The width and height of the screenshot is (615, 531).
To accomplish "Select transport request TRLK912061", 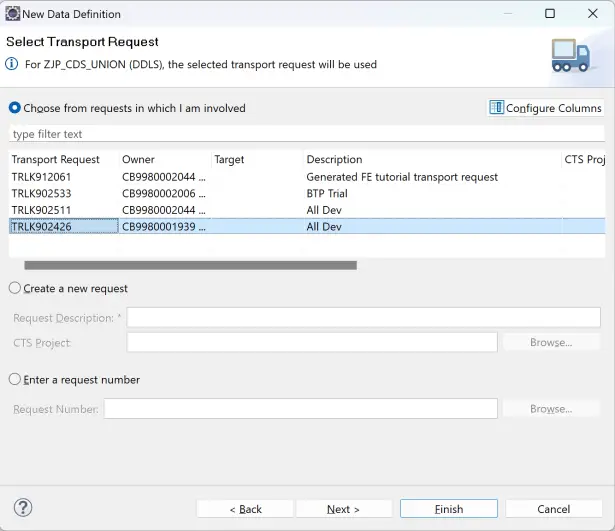I will tap(41, 177).
